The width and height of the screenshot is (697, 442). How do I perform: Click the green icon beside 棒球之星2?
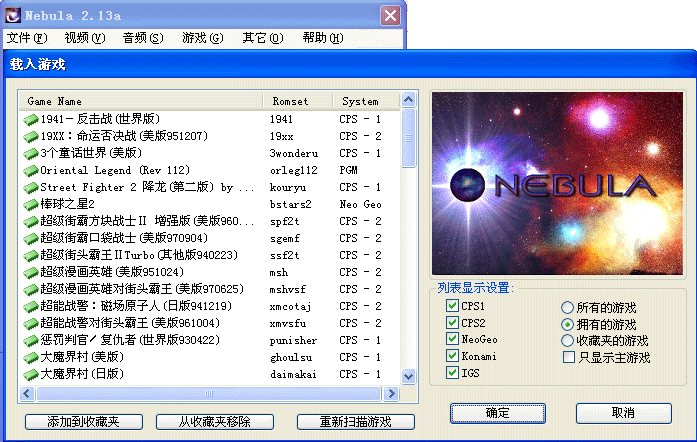pyautogui.click(x=31, y=204)
